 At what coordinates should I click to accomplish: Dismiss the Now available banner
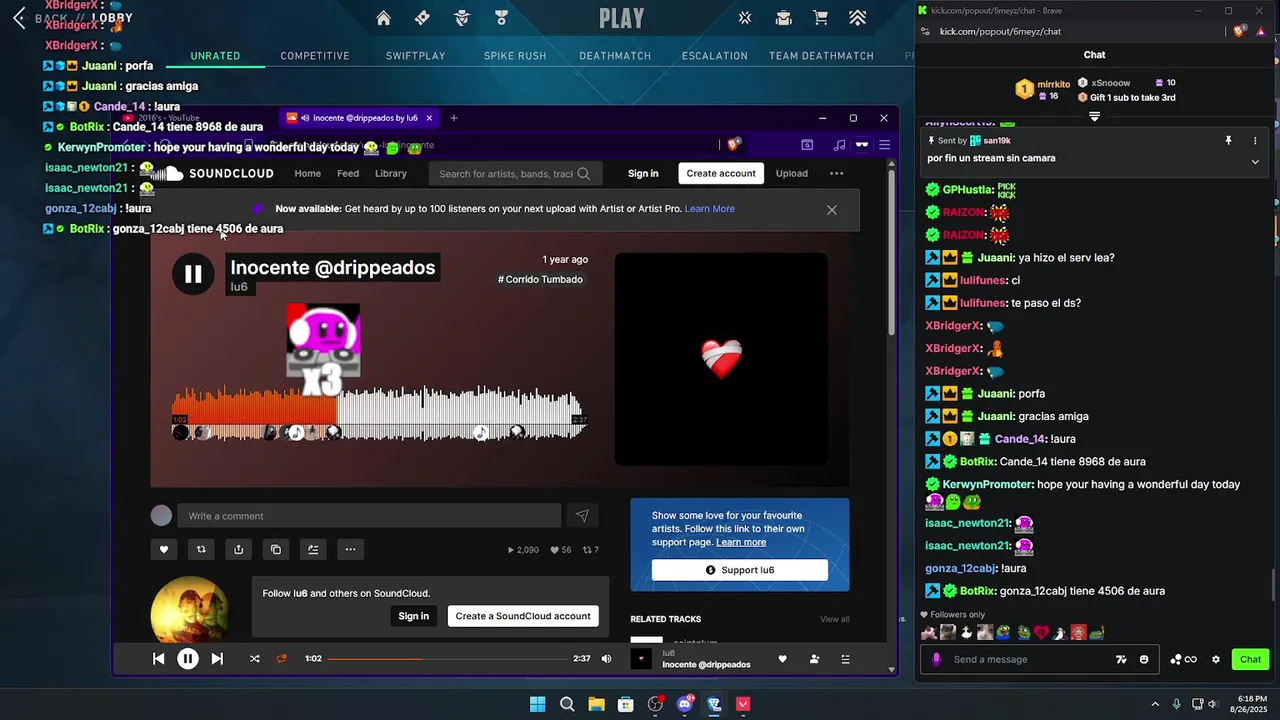831,209
